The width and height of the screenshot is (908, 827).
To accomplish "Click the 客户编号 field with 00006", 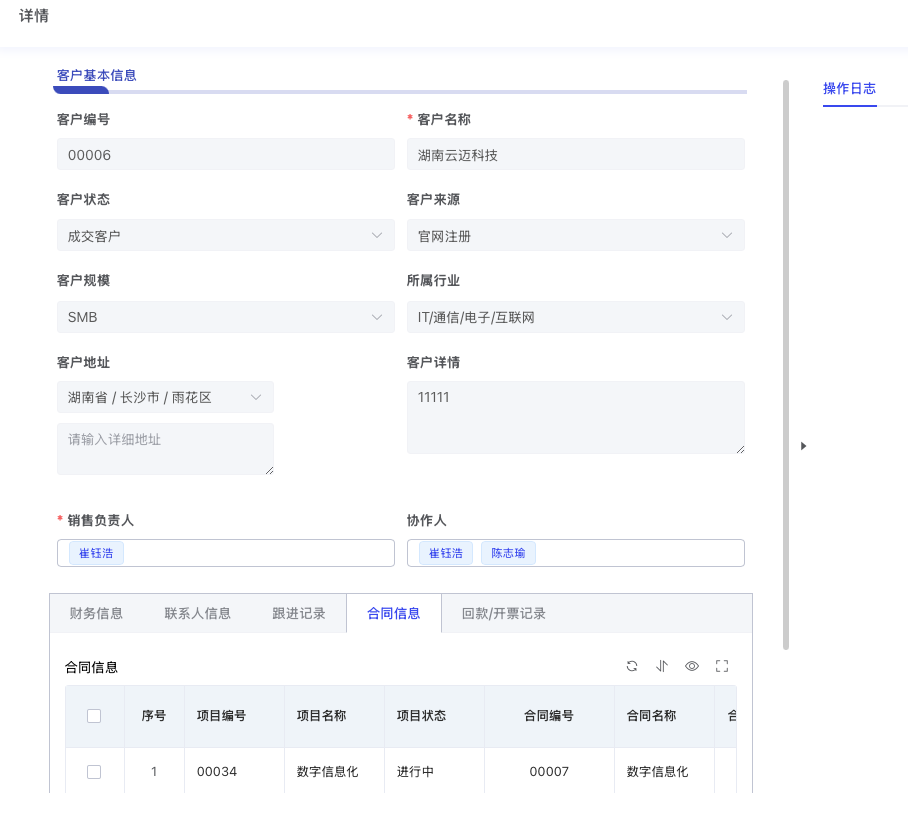I will tap(226, 154).
